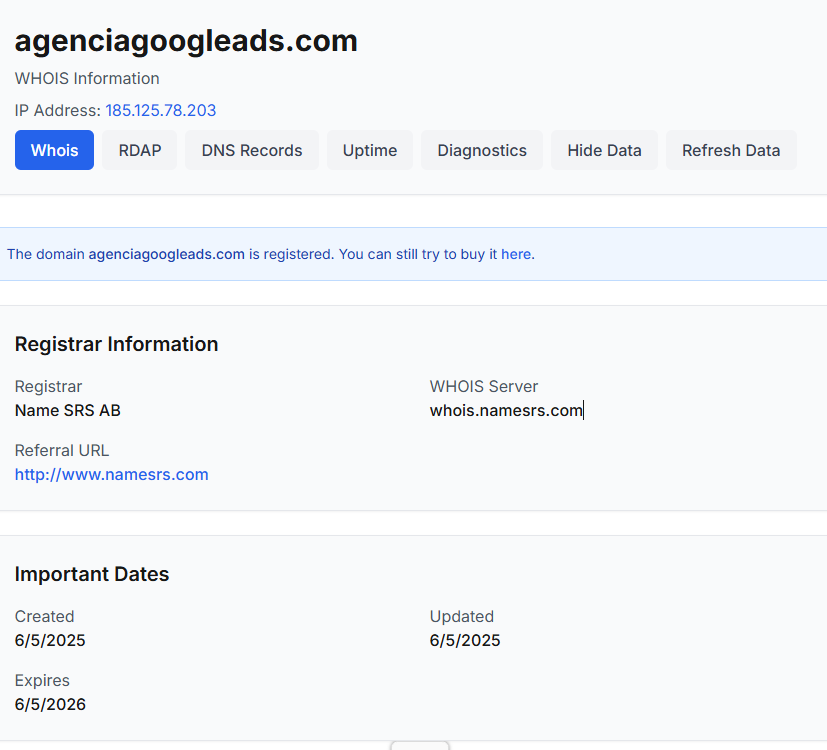Click the Important Dates heading
The width and height of the screenshot is (827, 750).
click(x=92, y=574)
